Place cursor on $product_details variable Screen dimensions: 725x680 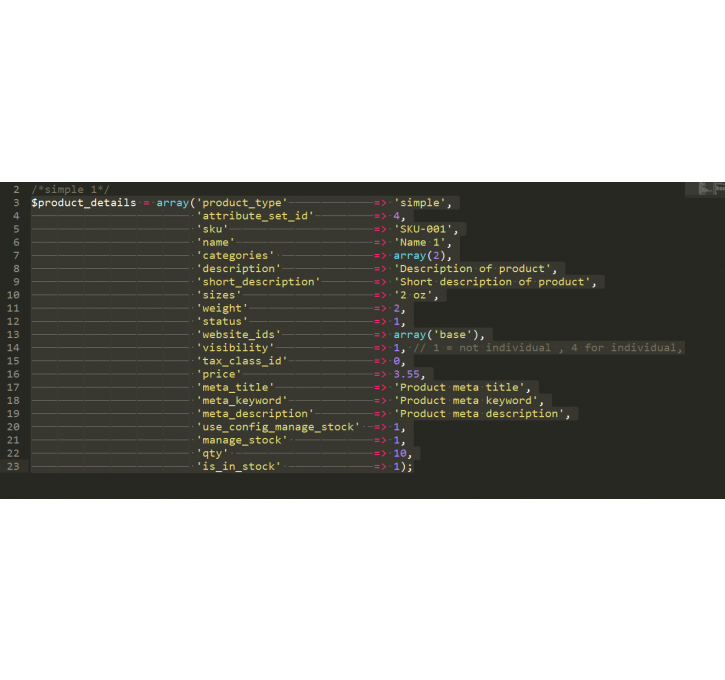(84, 202)
